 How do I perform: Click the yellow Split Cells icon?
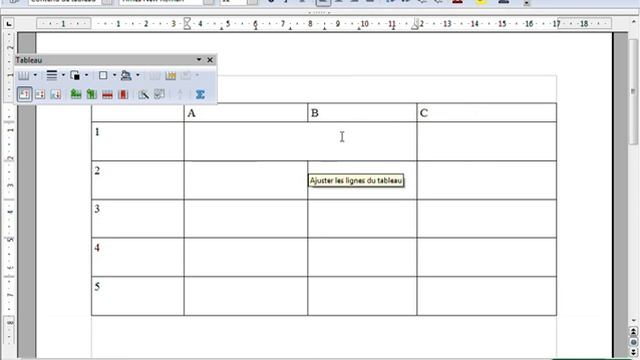click(x=171, y=76)
